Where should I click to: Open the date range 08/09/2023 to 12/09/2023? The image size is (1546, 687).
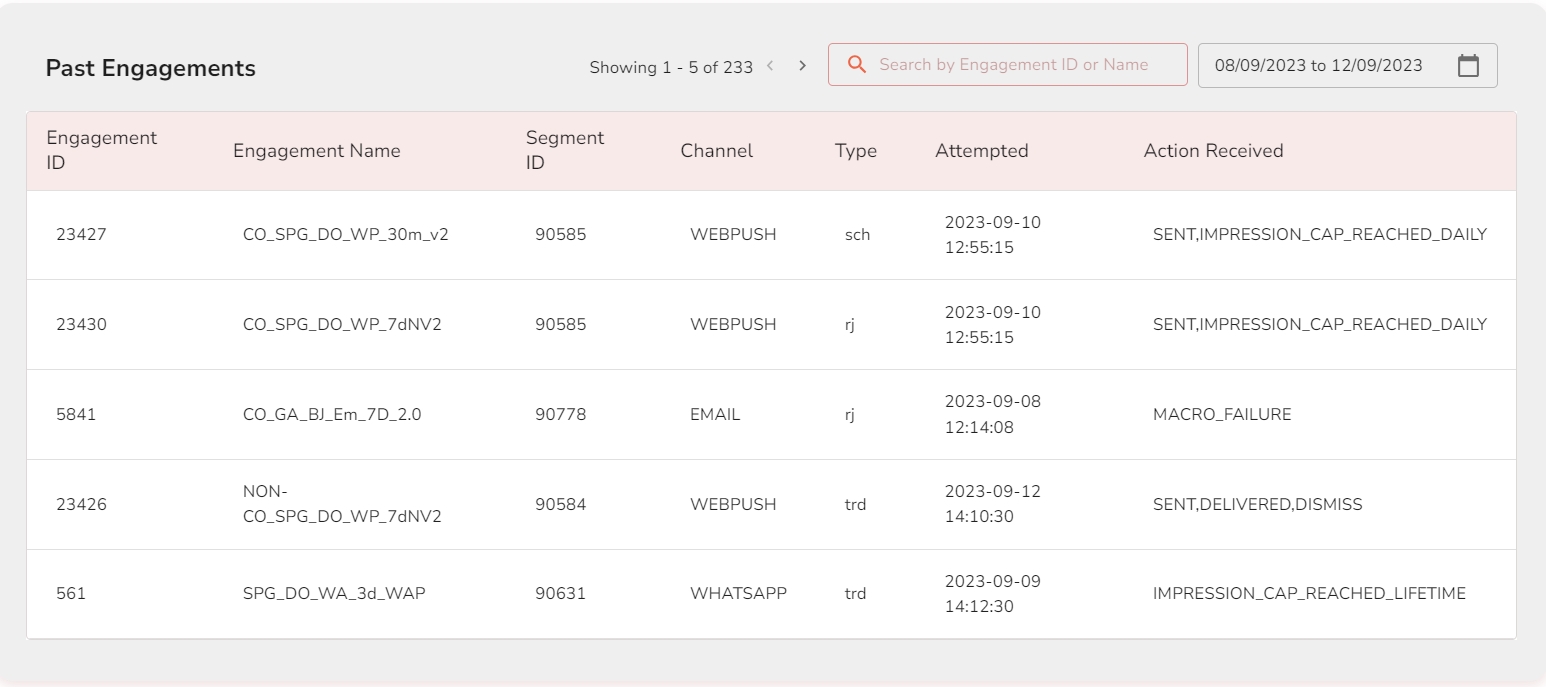pyautogui.click(x=1318, y=66)
